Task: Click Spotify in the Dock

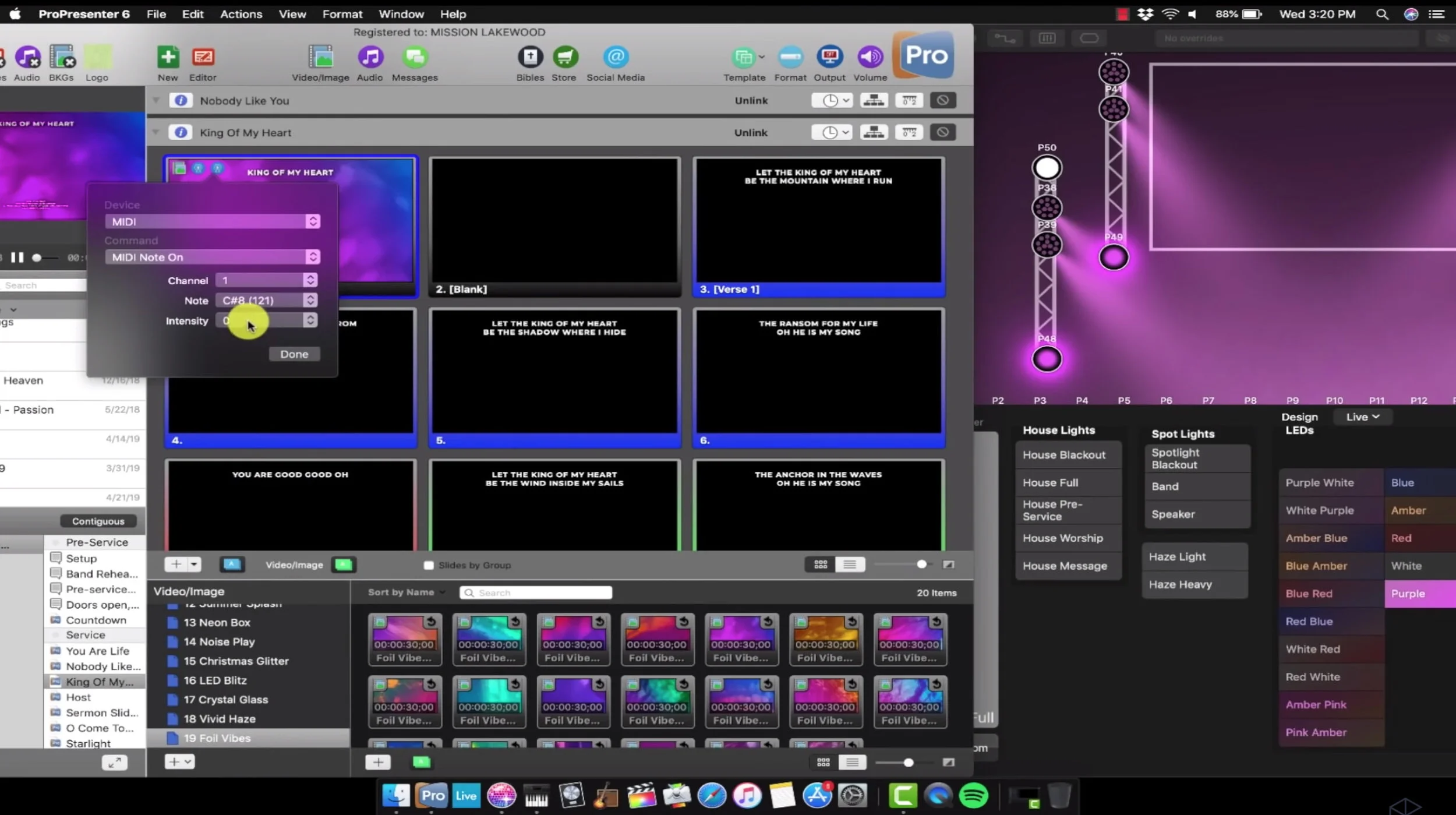Action: (973, 796)
